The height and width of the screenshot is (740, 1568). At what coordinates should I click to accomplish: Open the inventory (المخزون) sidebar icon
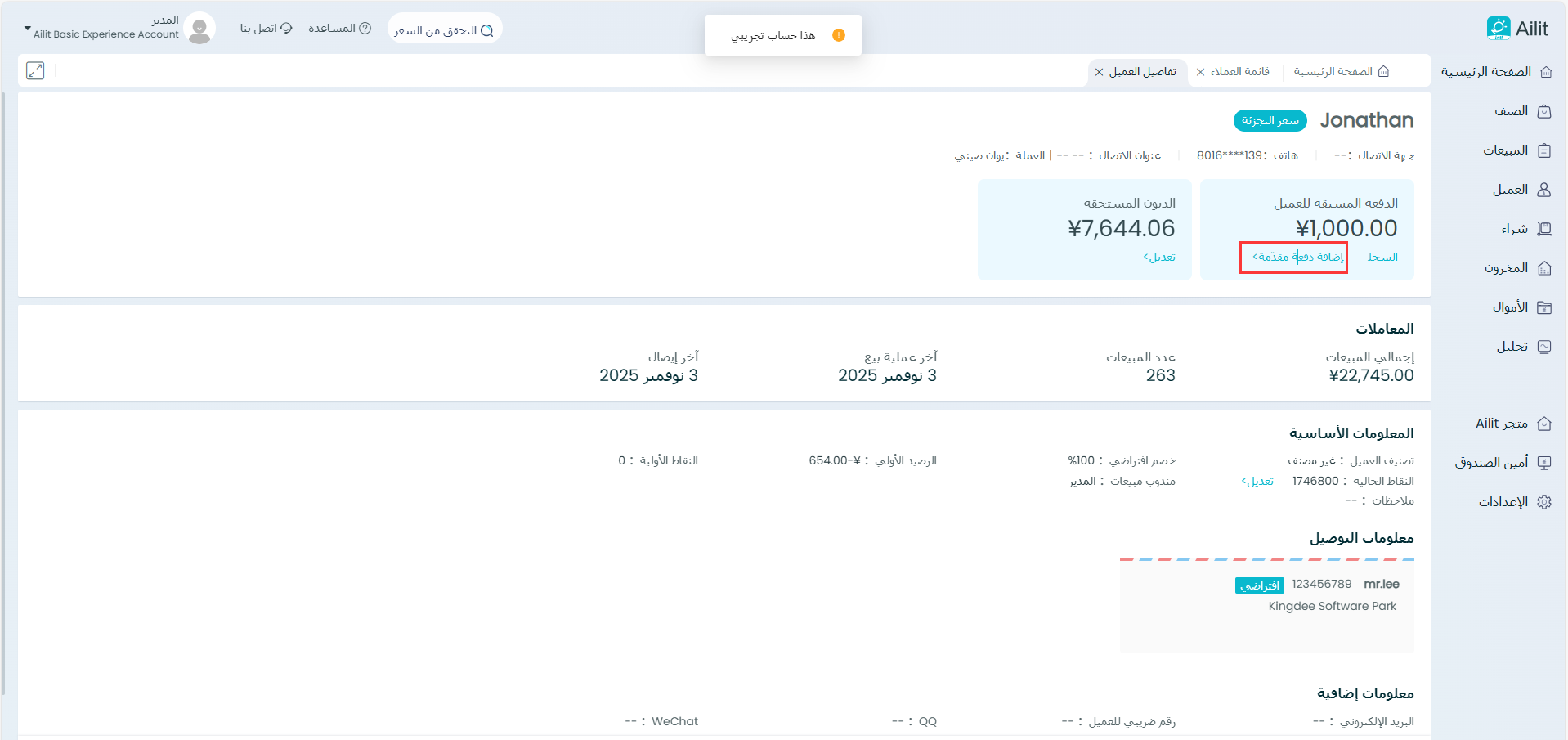click(1544, 268)
